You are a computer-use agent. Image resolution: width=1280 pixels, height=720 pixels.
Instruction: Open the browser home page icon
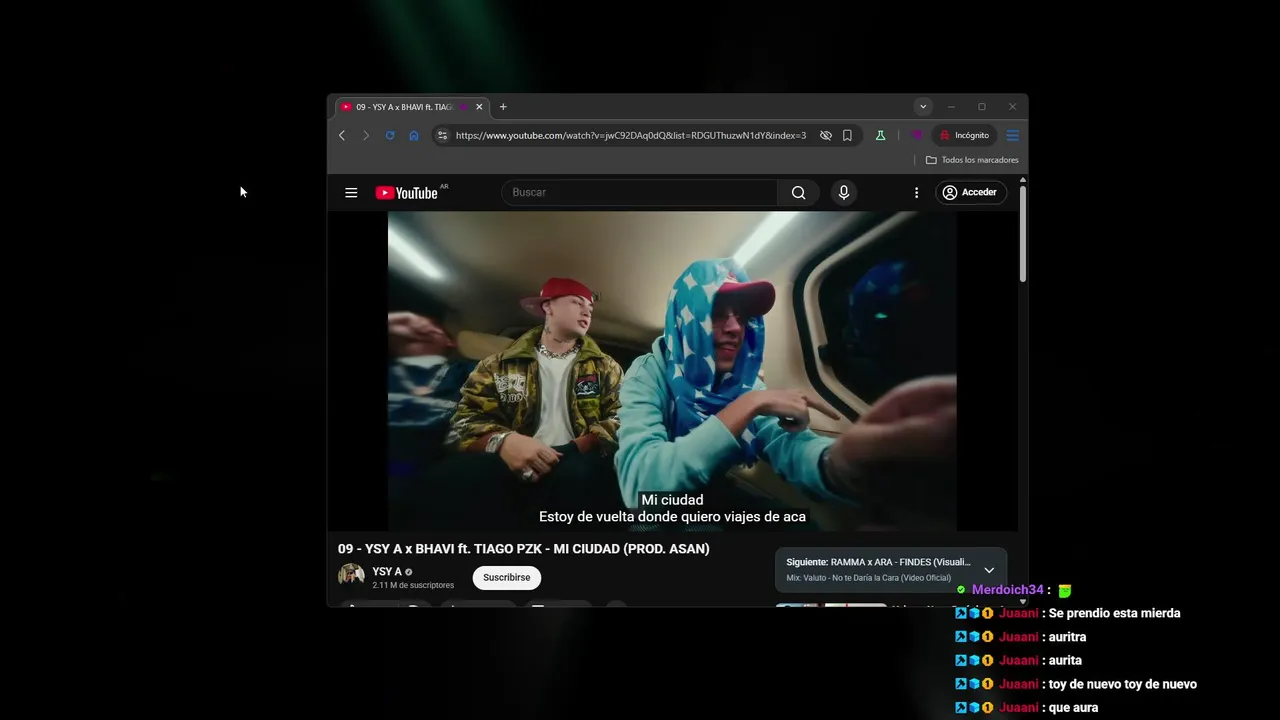414,135
